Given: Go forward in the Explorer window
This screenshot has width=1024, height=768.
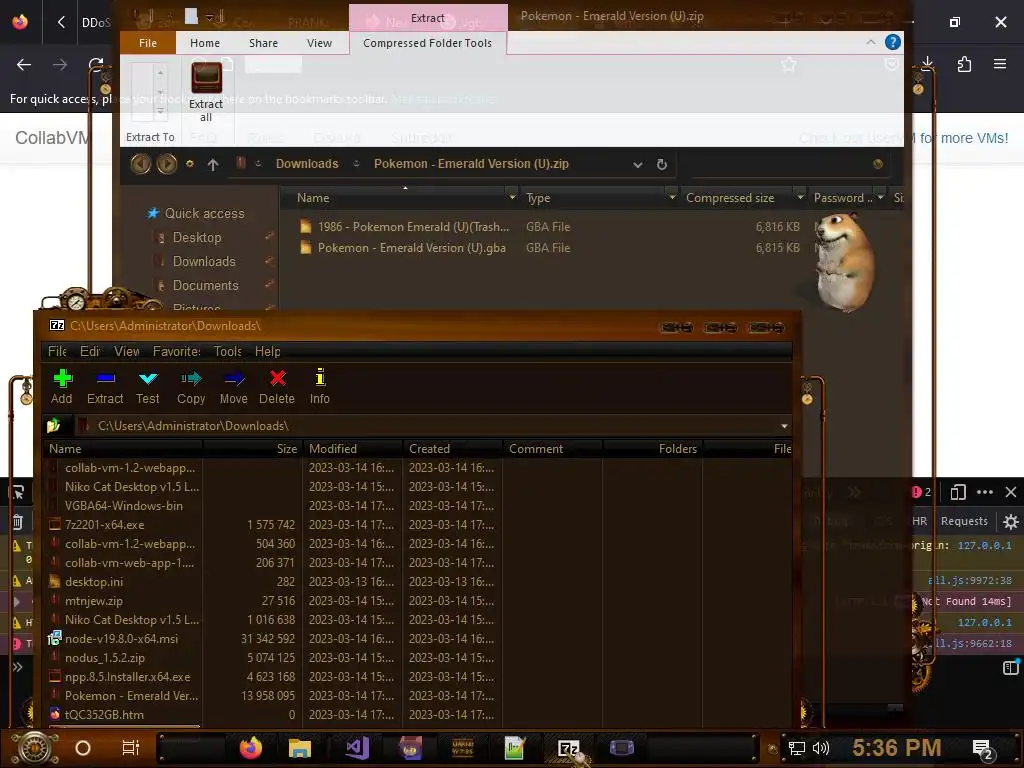Looking at the screenshot, I should 167,164.
